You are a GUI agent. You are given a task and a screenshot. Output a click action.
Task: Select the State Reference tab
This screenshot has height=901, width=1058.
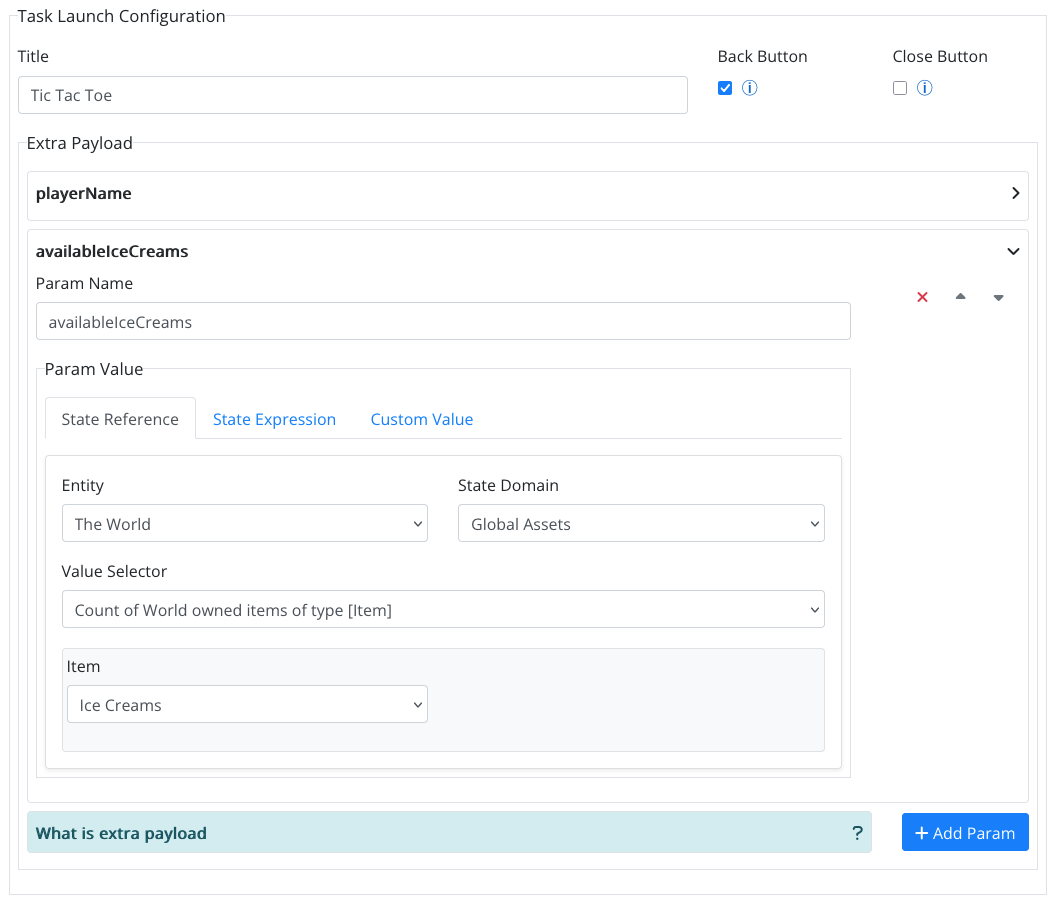[x=120, y=420]
